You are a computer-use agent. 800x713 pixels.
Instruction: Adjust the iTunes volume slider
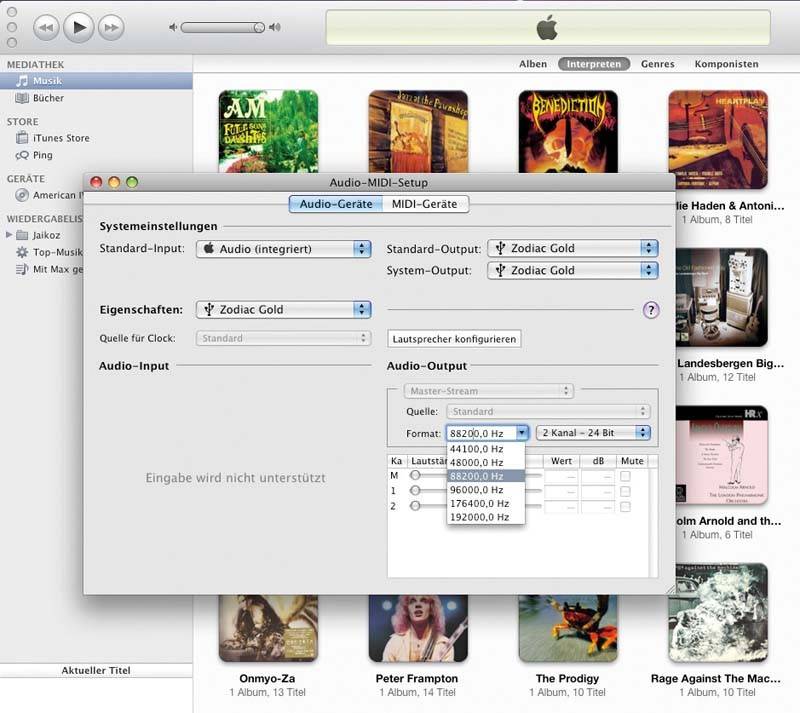pyautogui.click(x=223, y=27)
